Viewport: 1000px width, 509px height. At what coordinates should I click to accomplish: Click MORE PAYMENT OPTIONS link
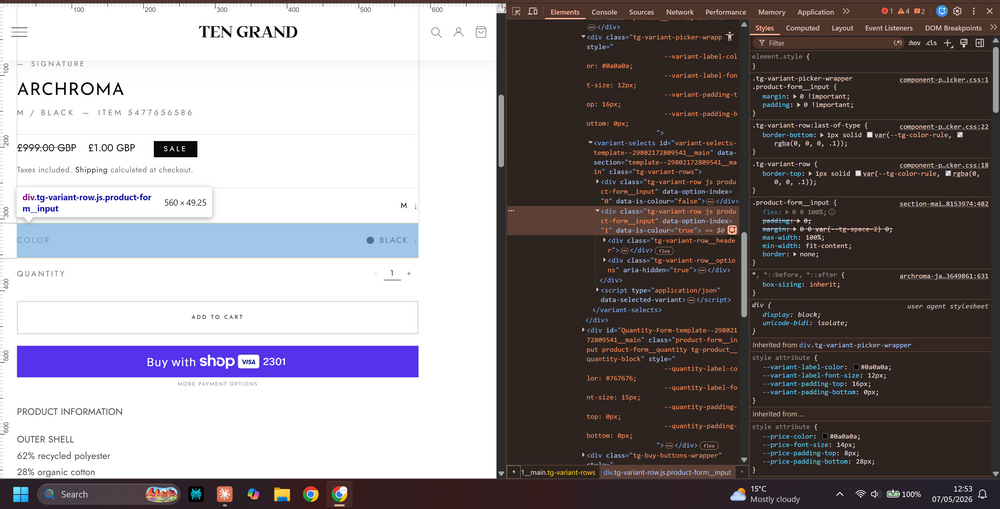coord(217,384)
